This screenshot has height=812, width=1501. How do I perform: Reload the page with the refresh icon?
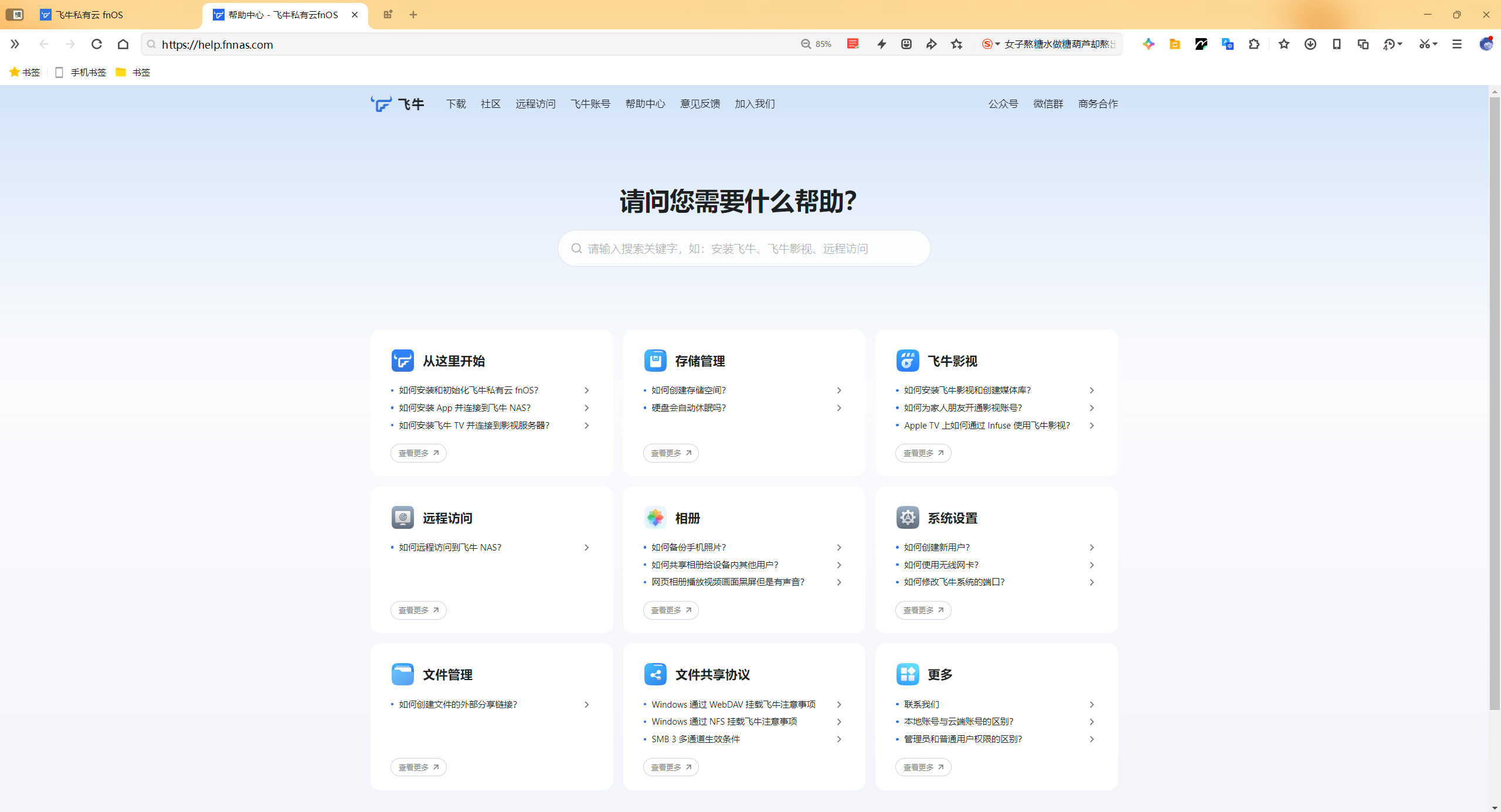[97, 44]
